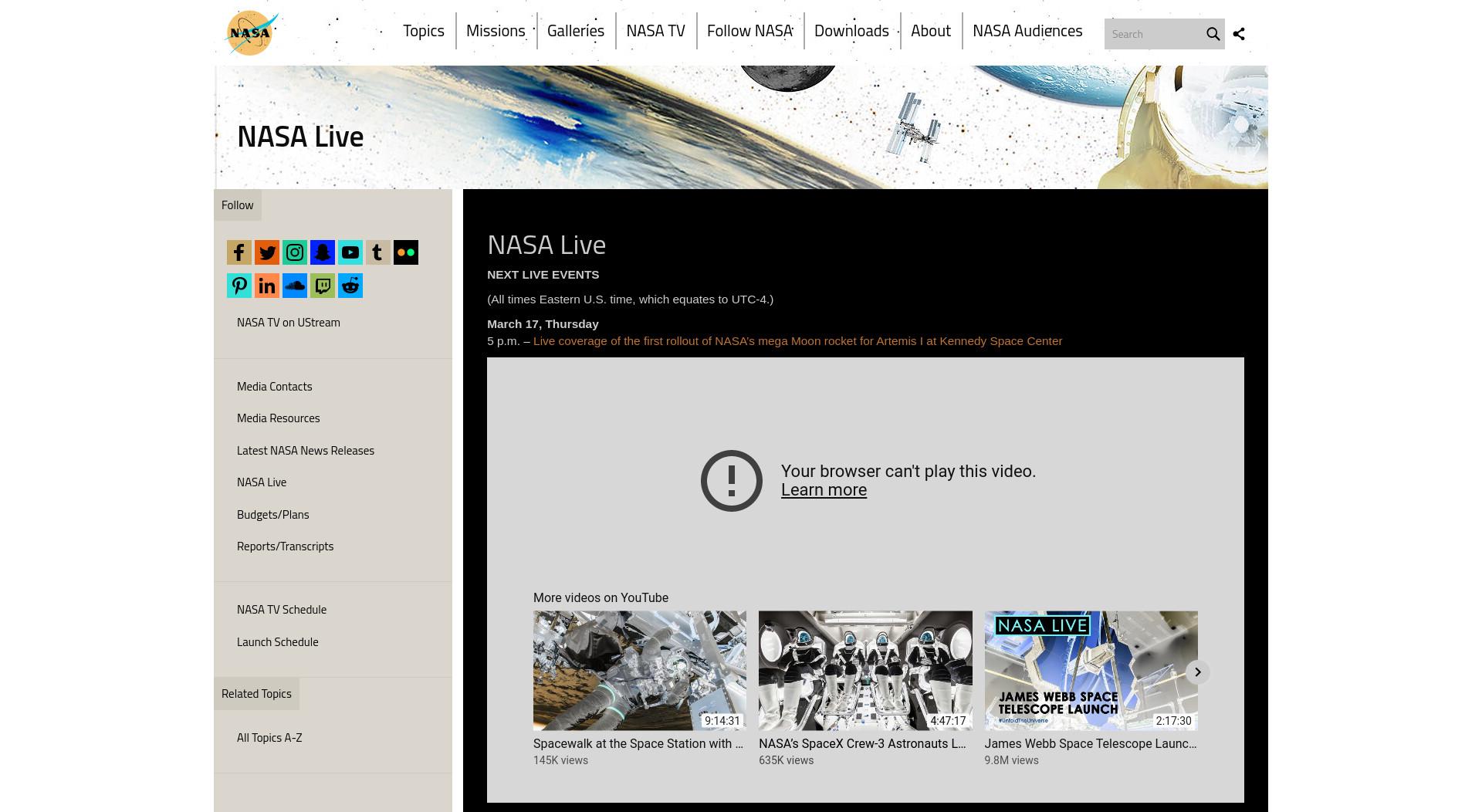This screenshot has height=812, width=1482.
Task: Click the NEXT LIVE EVENTS heading
Action: point(543,275)
